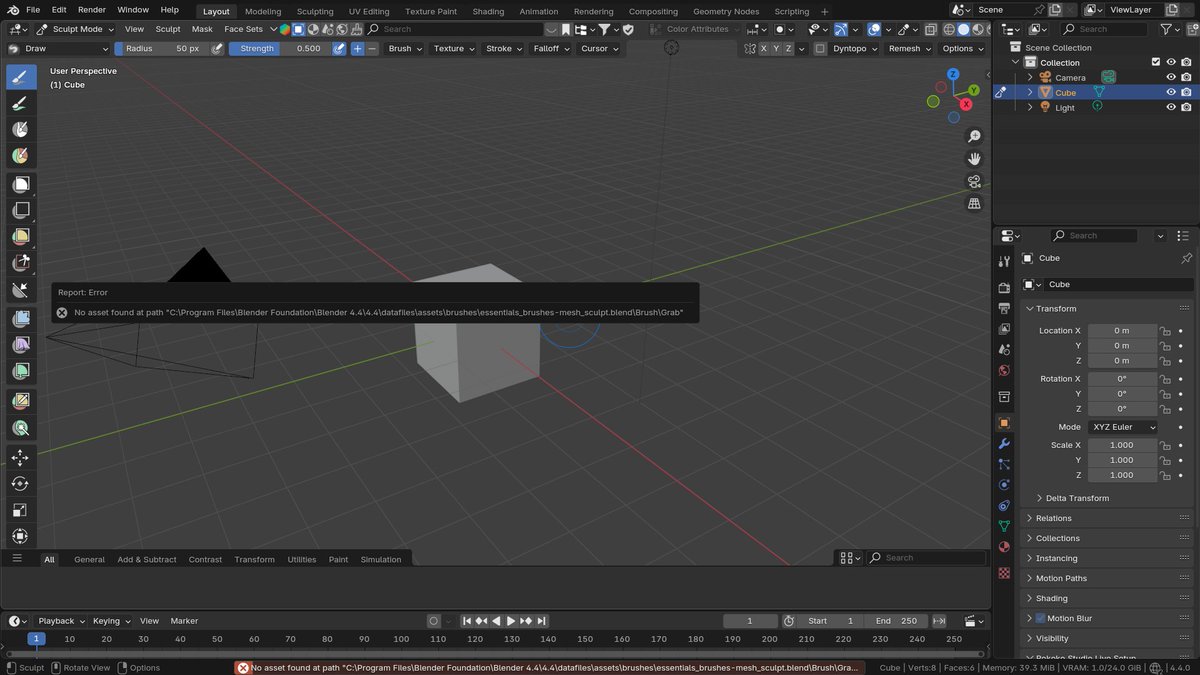Switch to the Sculpting workspace tab

tap(315, 11)
